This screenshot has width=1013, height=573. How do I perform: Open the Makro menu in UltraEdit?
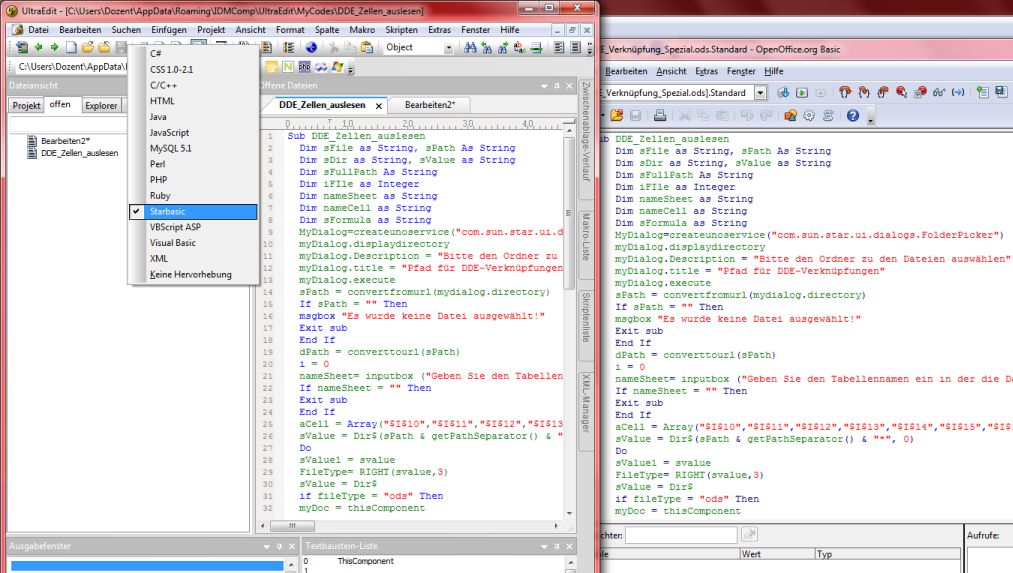[362, 30]
